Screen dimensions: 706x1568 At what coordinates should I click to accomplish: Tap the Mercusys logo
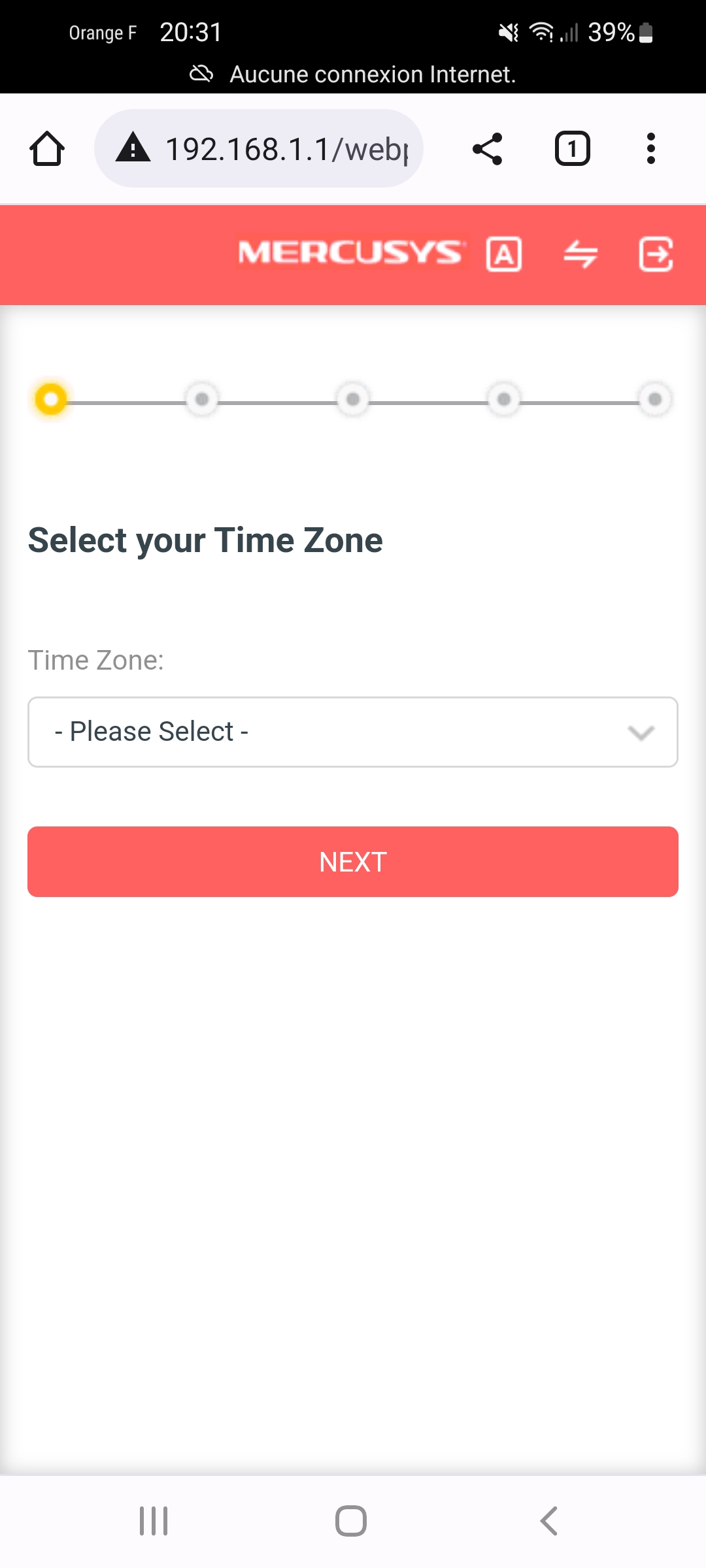[x=351, y=253]
